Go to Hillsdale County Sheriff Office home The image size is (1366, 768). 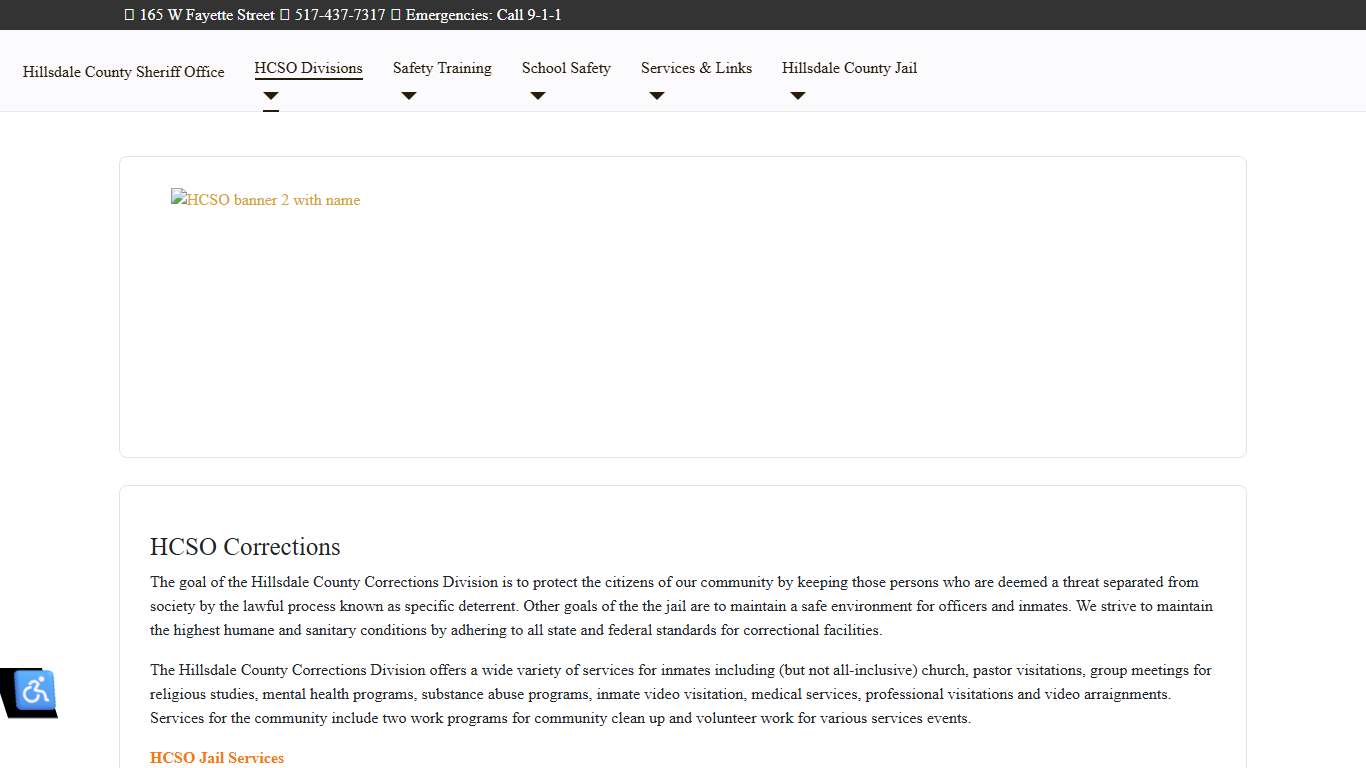[123, 72]
